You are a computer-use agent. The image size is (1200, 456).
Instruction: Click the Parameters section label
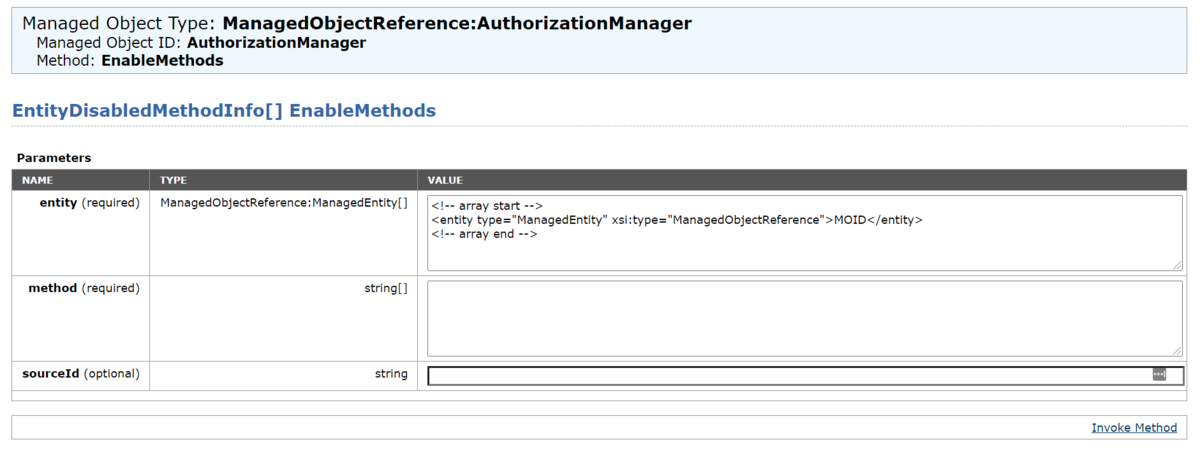(x=54, y=158)
